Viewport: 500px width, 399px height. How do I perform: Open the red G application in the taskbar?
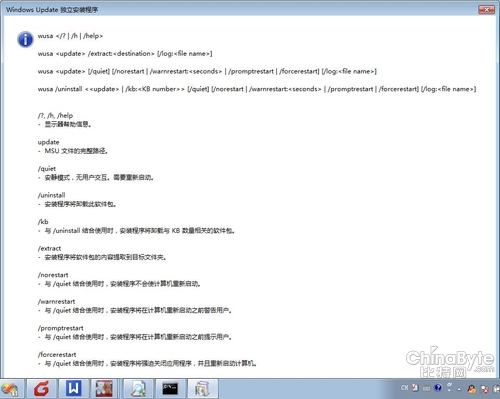(41, 389)
